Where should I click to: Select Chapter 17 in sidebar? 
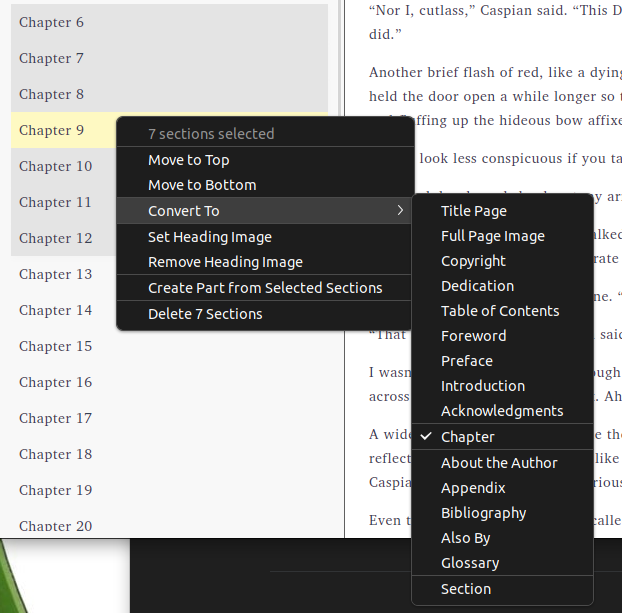pos(169,418)
